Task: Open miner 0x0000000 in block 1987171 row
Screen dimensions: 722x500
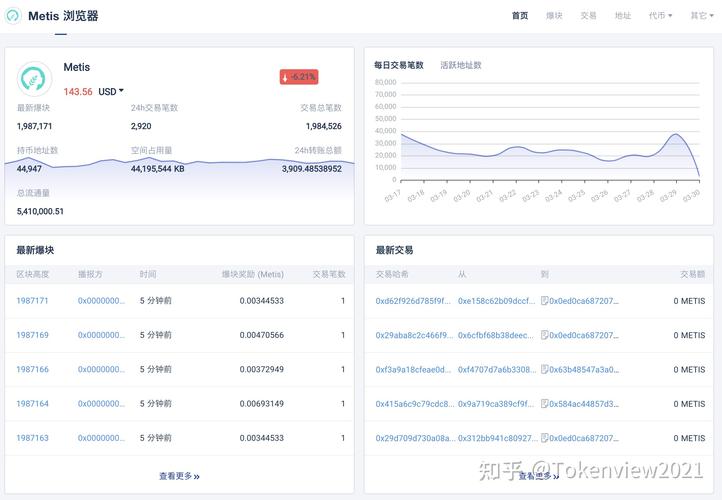Action: point(101,301)
